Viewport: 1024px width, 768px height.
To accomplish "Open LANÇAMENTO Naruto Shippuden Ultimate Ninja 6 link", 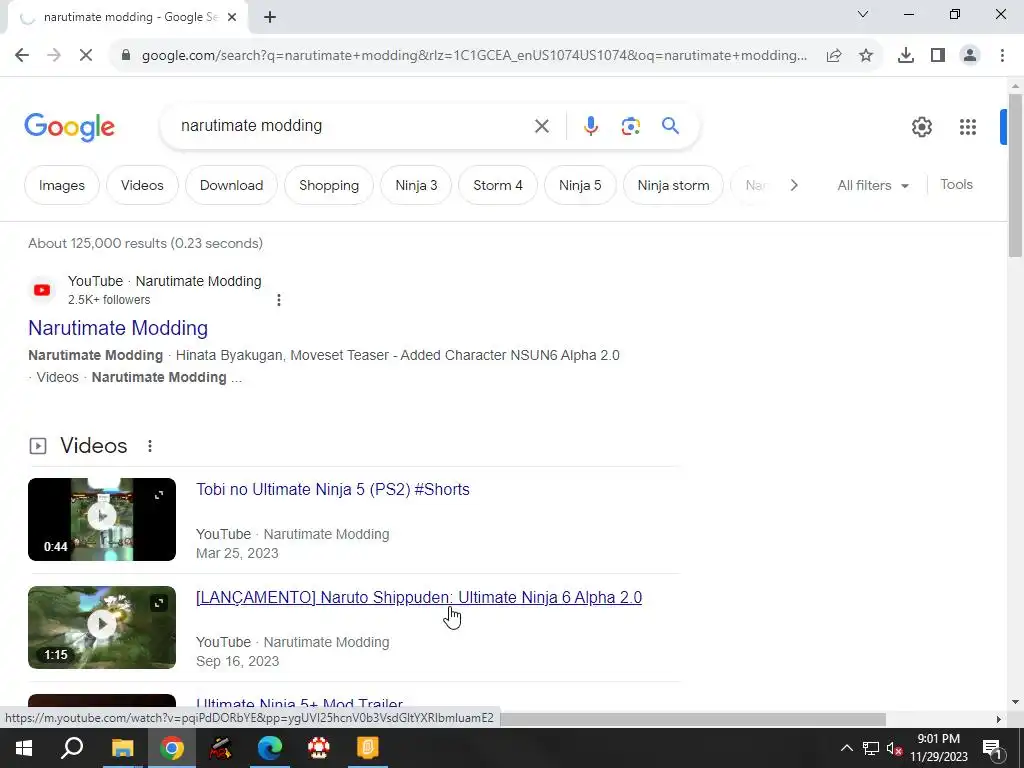I will click(419, 598).
